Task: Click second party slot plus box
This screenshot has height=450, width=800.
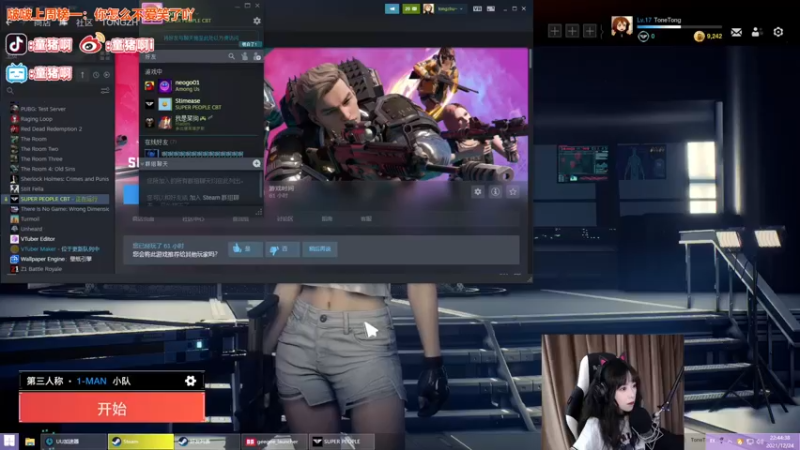Action: 572,31
